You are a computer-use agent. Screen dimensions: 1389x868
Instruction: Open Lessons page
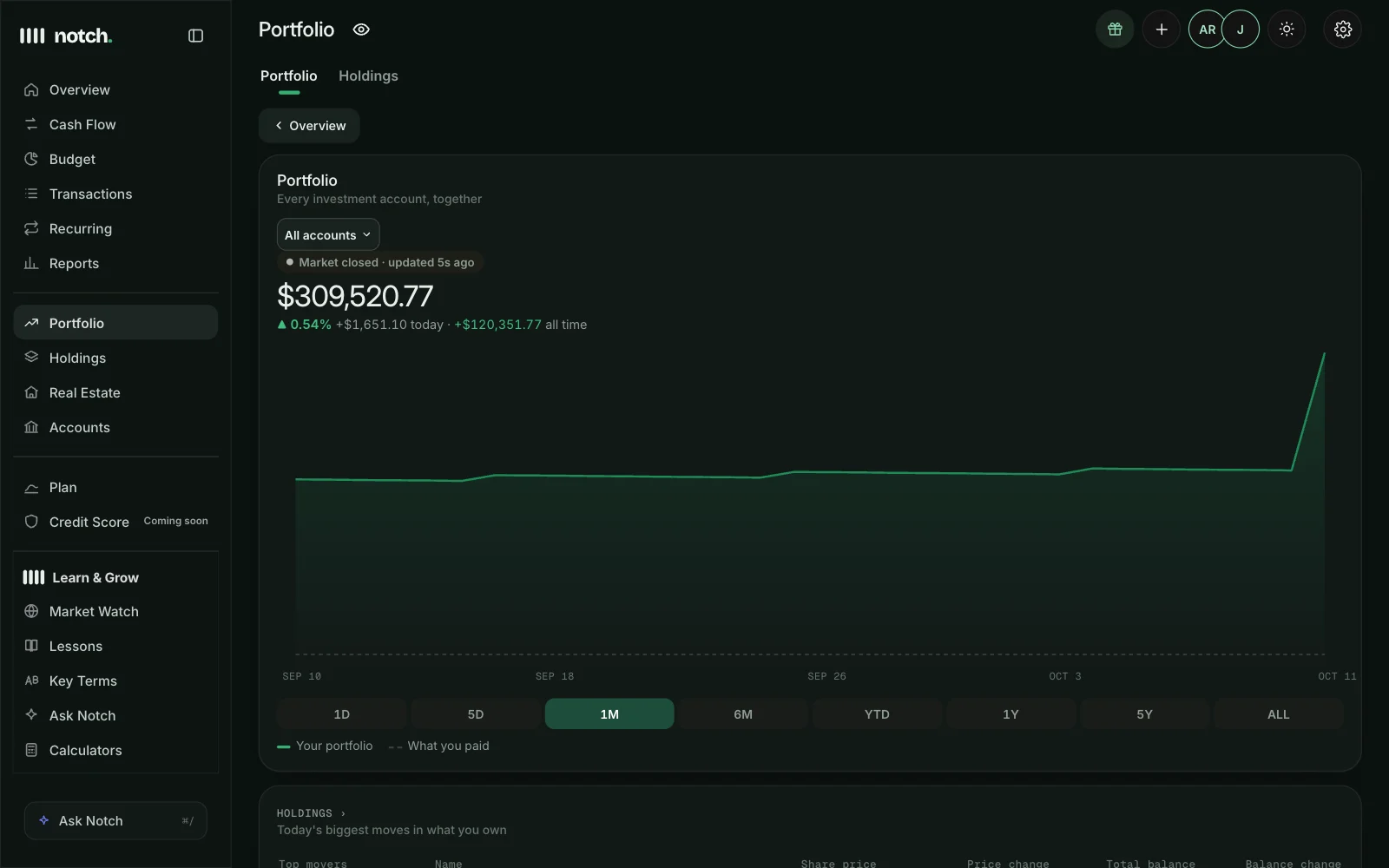(115, 646)
